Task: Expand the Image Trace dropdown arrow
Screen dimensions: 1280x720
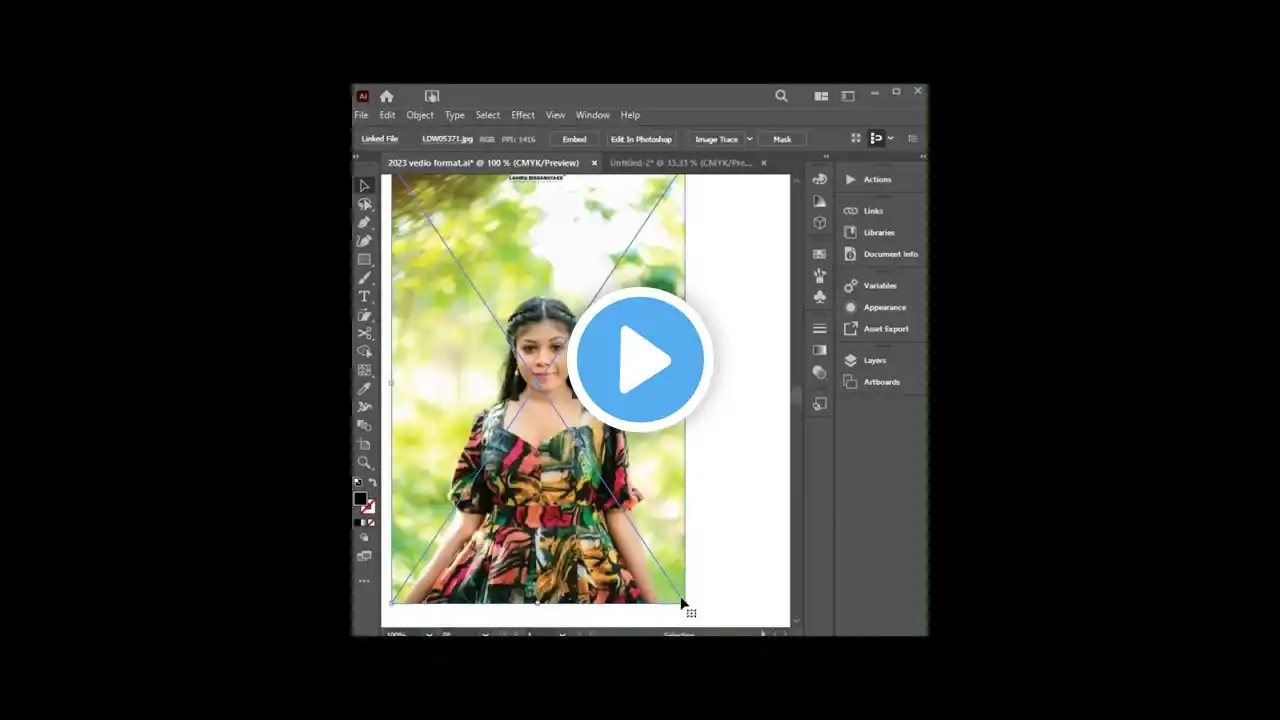Action: click(749, 139)
